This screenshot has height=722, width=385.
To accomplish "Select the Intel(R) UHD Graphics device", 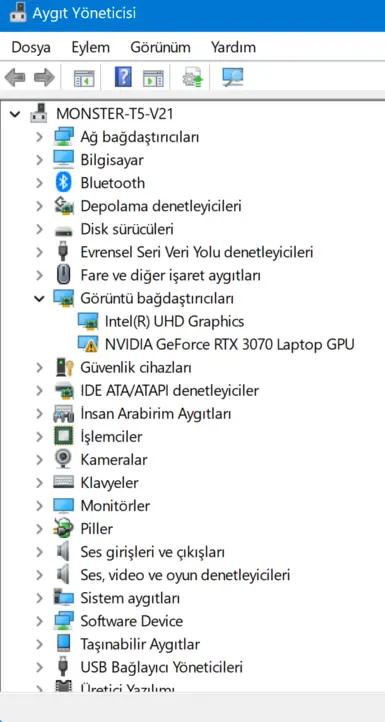I will pyautogui.click(x=175, y=321).
